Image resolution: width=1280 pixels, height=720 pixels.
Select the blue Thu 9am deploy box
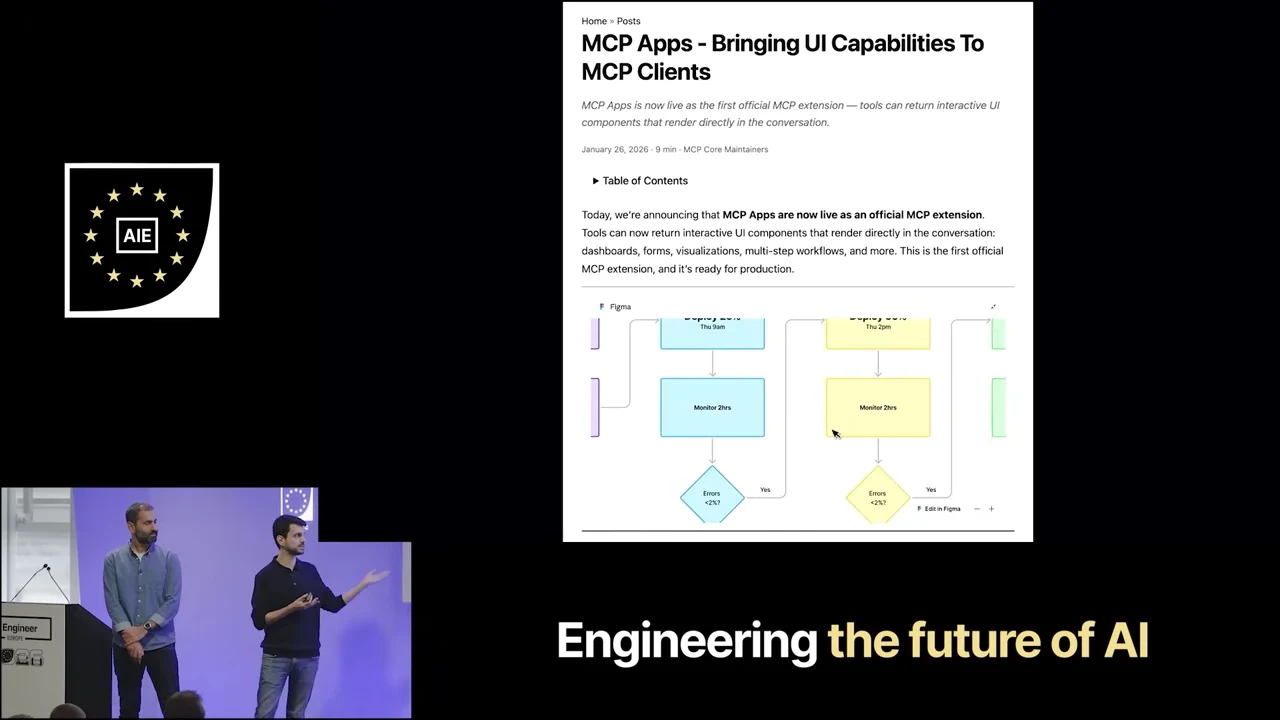712,333
